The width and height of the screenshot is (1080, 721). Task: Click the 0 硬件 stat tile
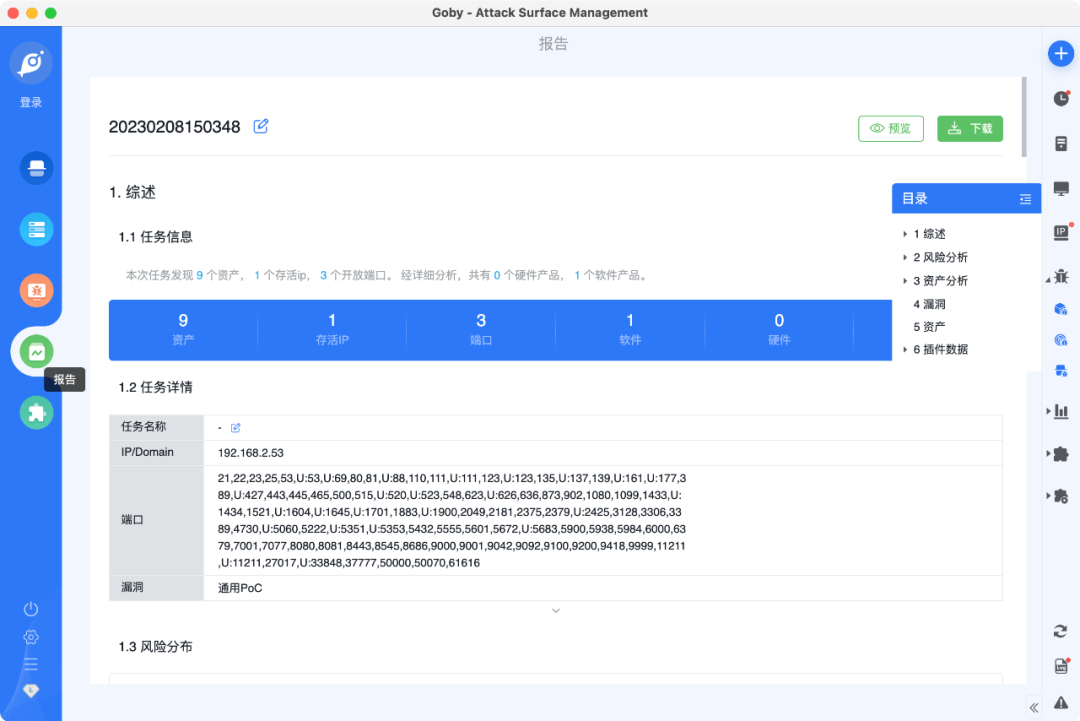point(779,329)
